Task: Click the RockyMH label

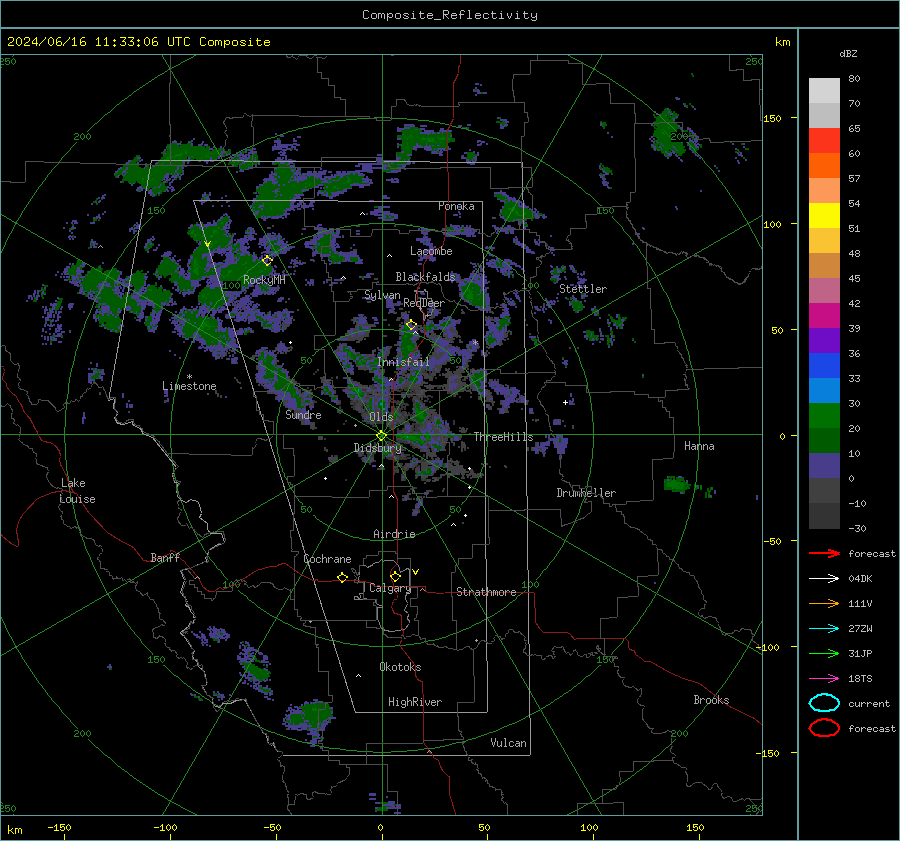Action: pyautogui.click(x=264, y=280)
